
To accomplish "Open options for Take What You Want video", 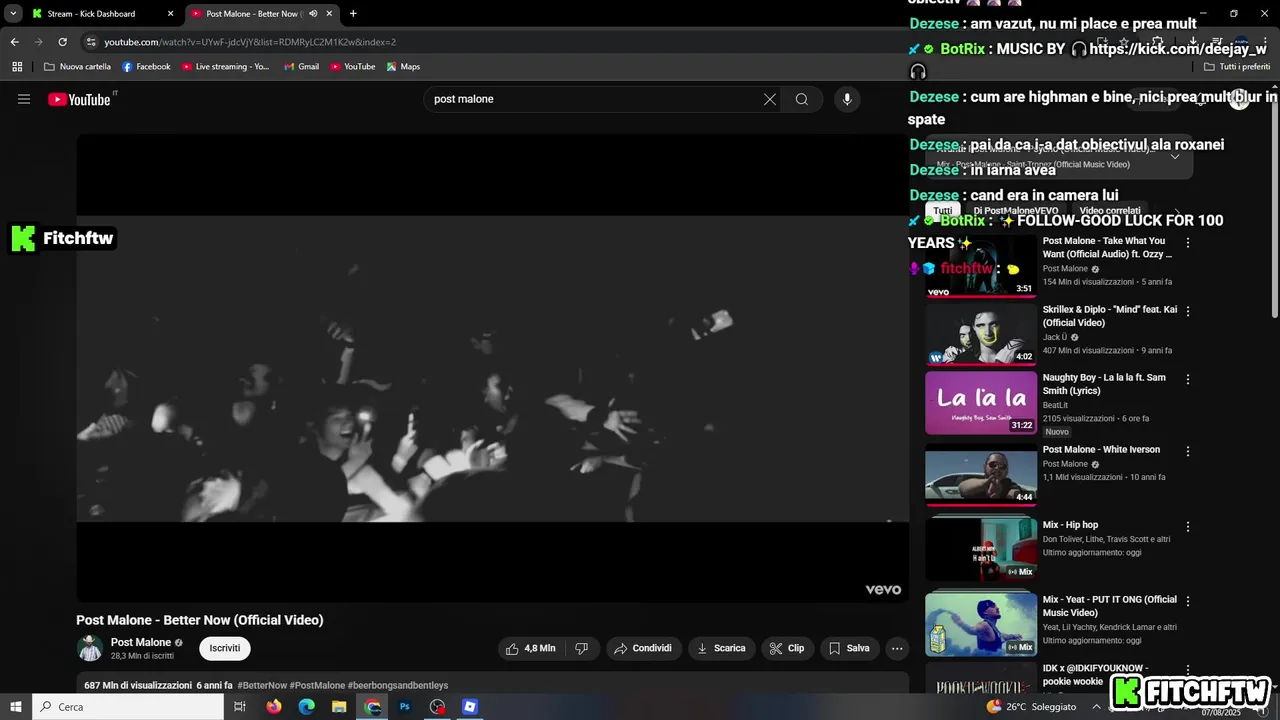I will pos(1188,243).
